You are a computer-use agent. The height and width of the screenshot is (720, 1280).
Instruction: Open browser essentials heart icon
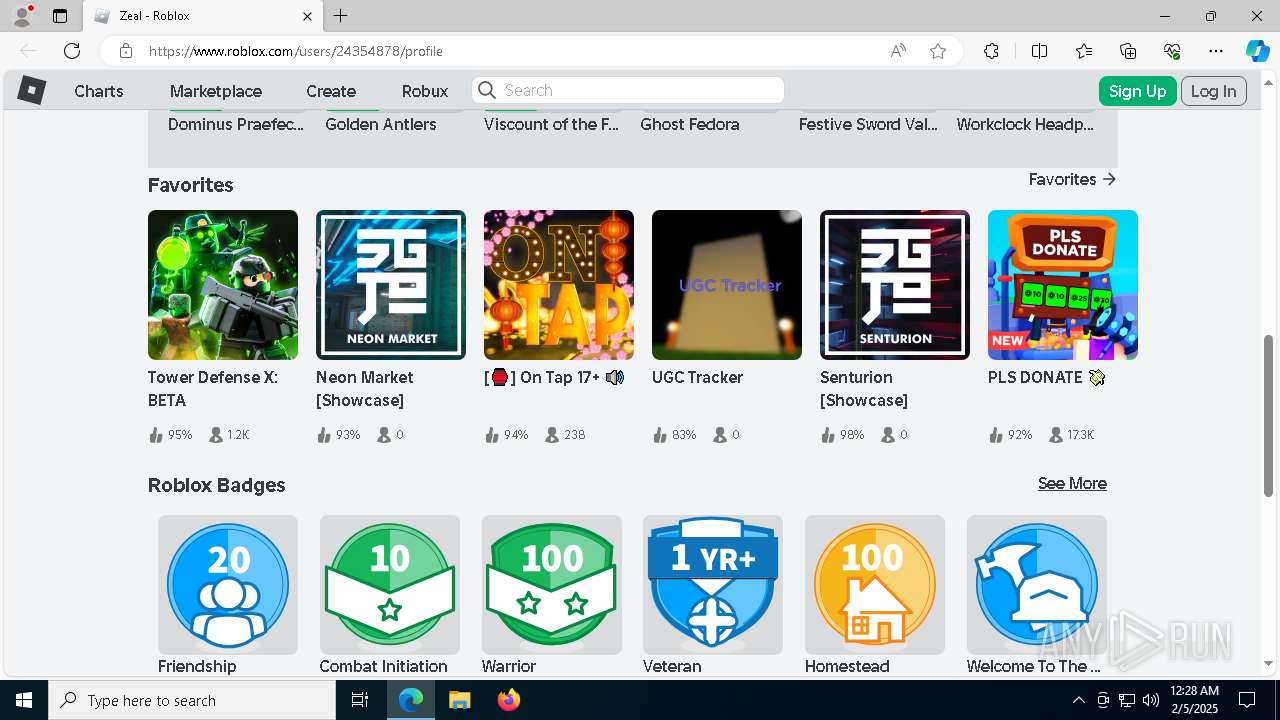click(x=1172, y=51)
